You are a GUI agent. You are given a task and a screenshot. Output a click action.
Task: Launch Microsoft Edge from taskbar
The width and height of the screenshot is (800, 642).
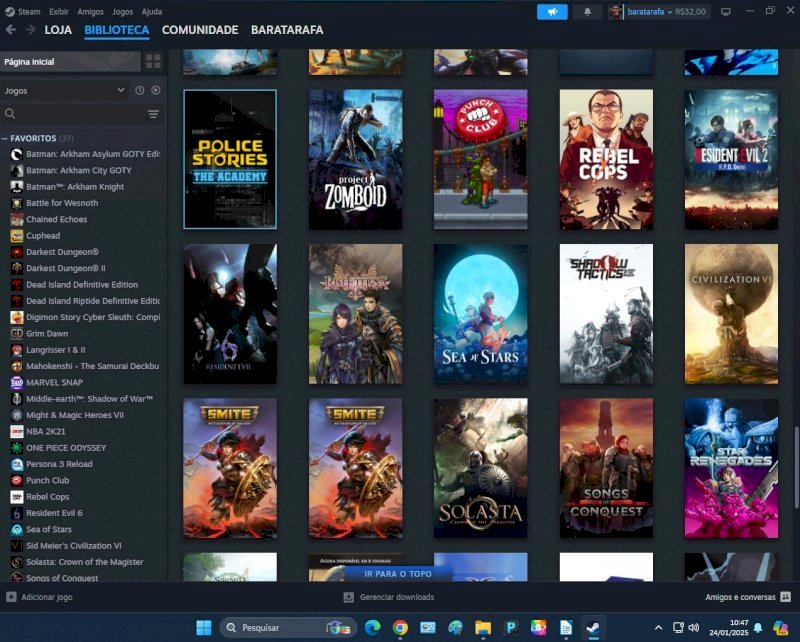pos(372,627)
